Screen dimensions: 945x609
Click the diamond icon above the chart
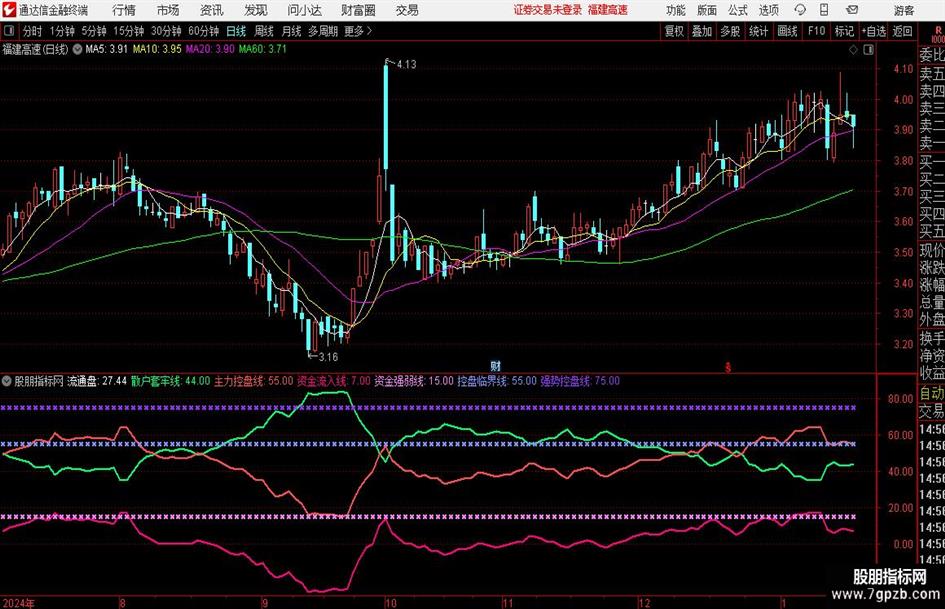(853, 50)
